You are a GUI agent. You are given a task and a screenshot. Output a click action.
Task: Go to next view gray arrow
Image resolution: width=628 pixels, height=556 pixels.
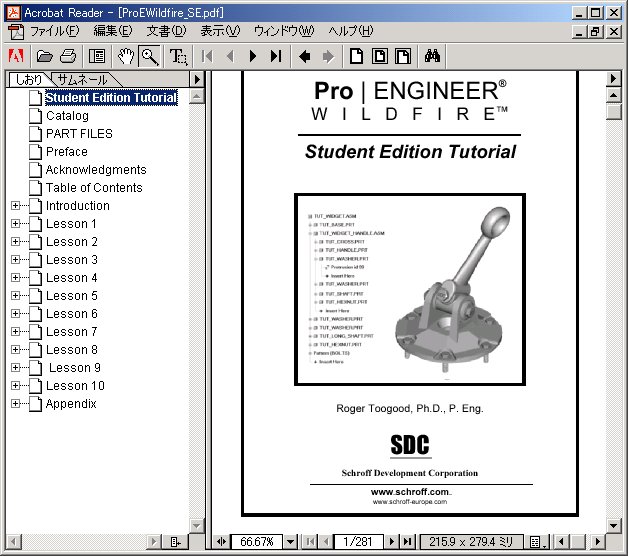coord(328,56)
